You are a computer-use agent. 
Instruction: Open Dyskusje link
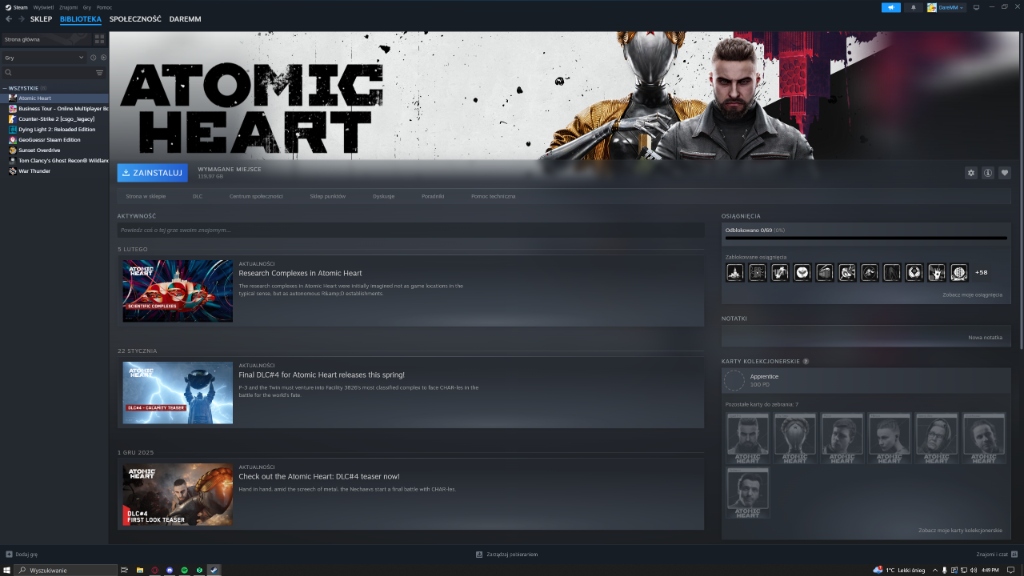(x=383, y=196)
